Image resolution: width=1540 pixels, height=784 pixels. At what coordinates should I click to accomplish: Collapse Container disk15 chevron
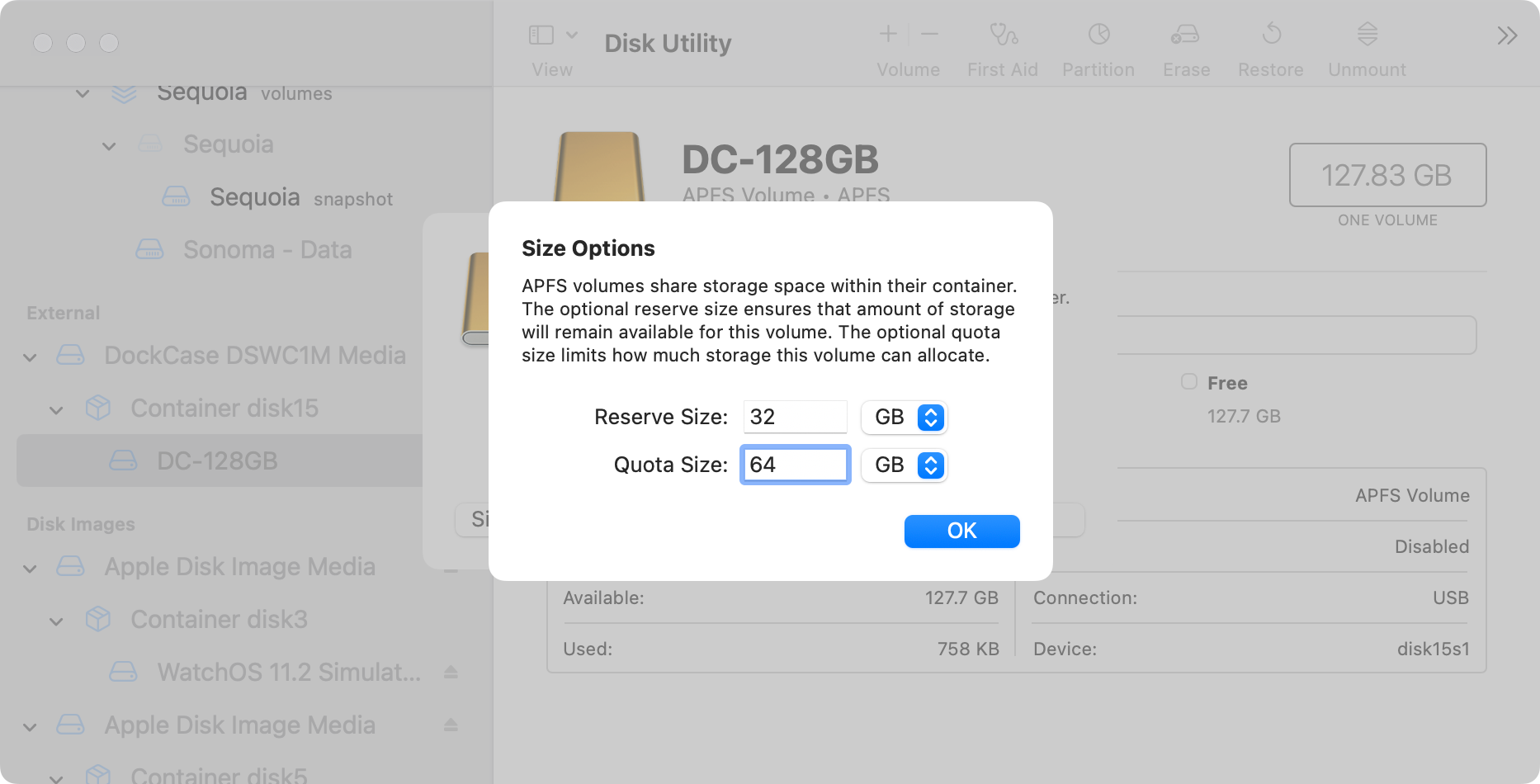[x=56, y=410]
